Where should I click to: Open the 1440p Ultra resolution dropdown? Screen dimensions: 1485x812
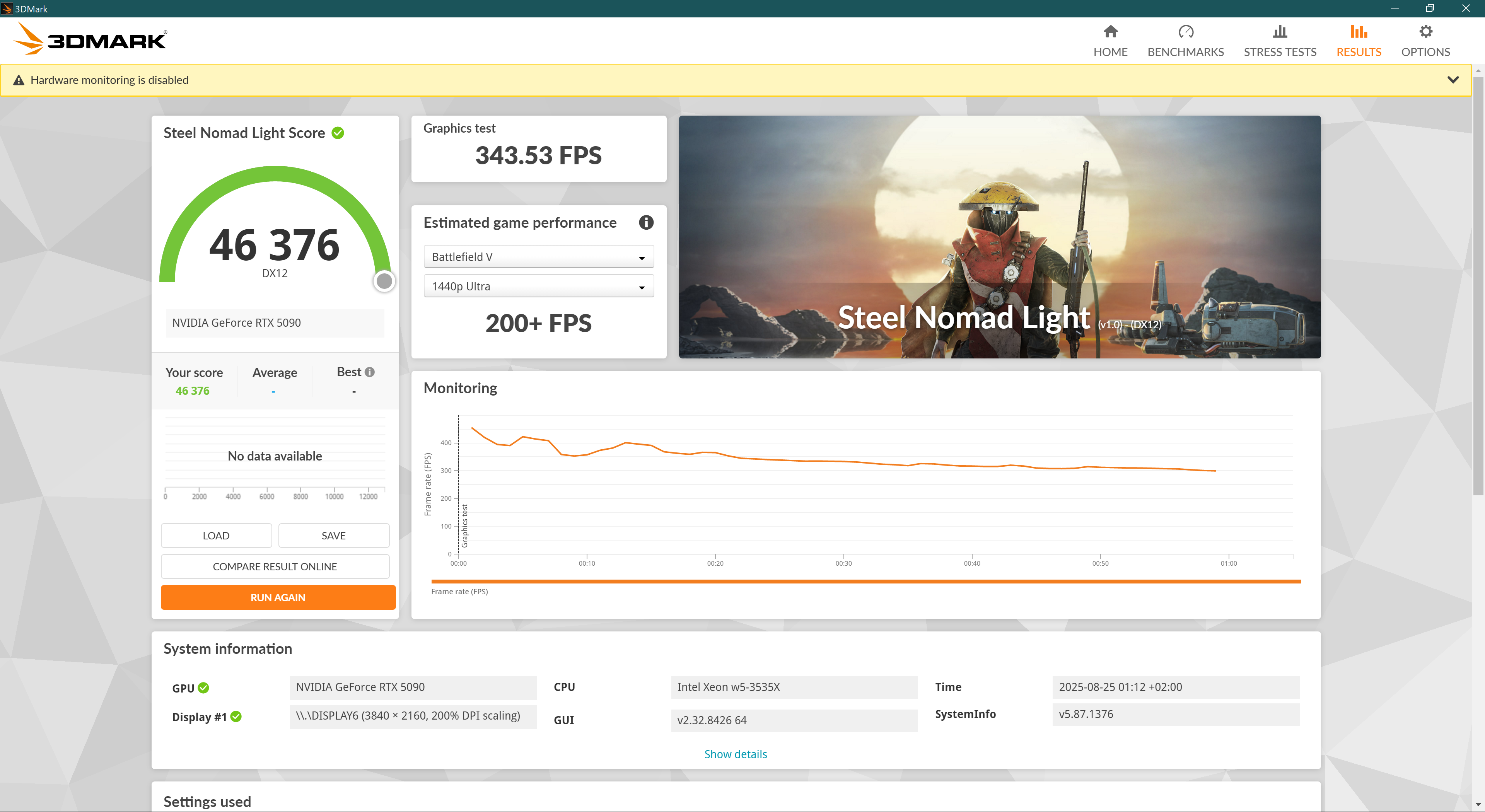coord(538,287)
